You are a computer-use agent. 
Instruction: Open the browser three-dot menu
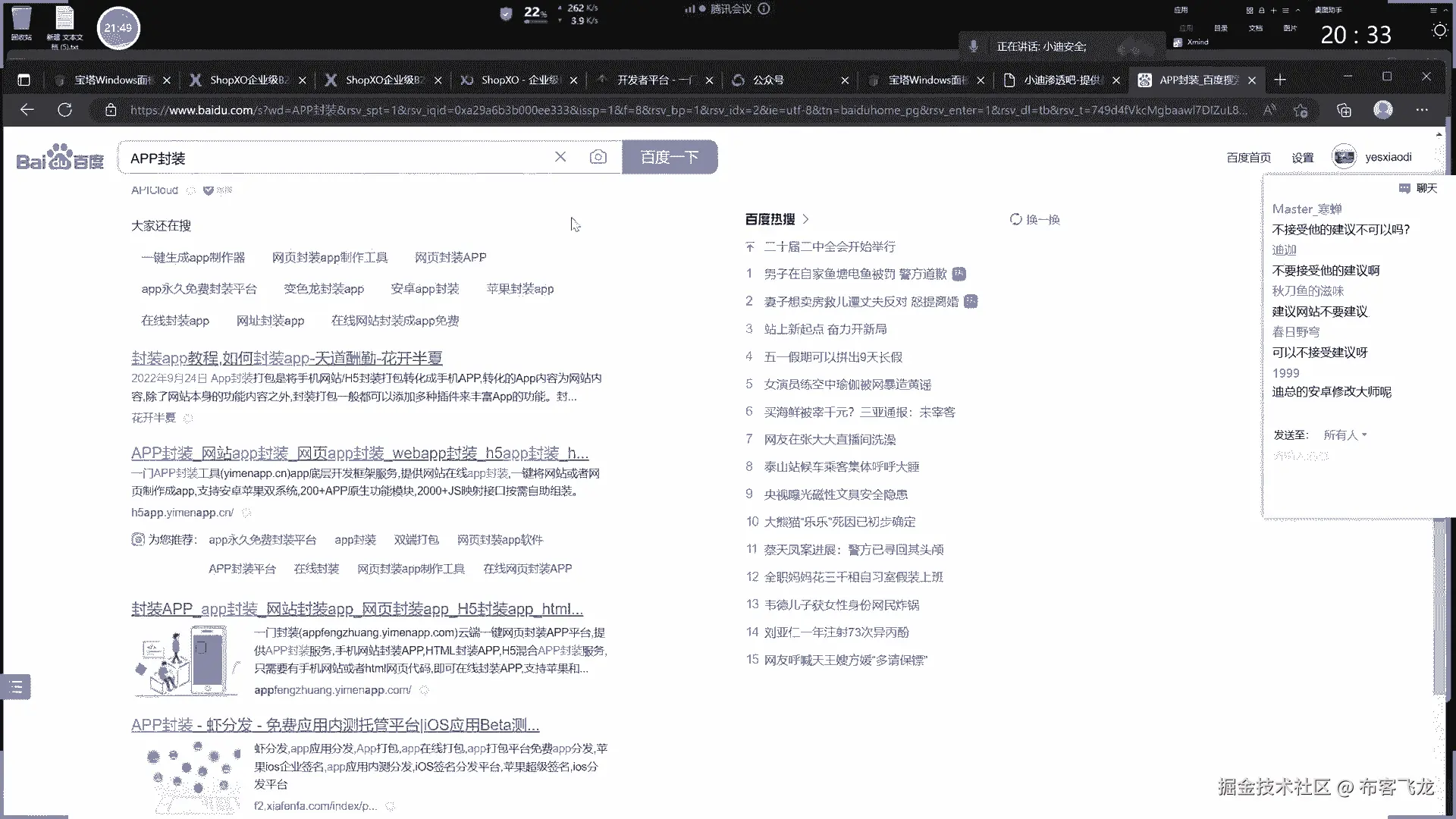(x=1422, y=110)
